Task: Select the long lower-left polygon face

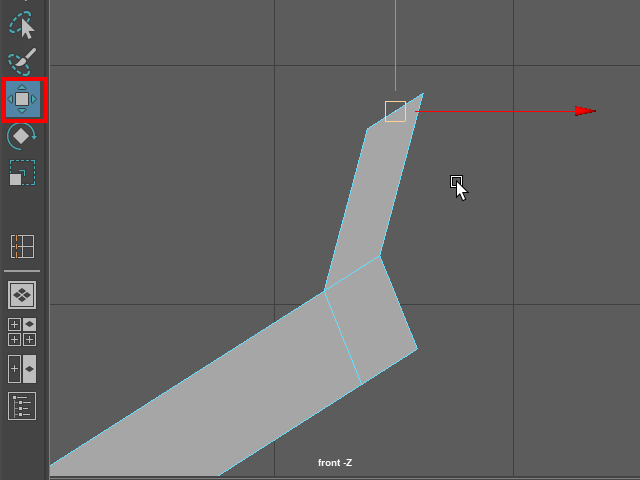Action: (x=200, y=400)
